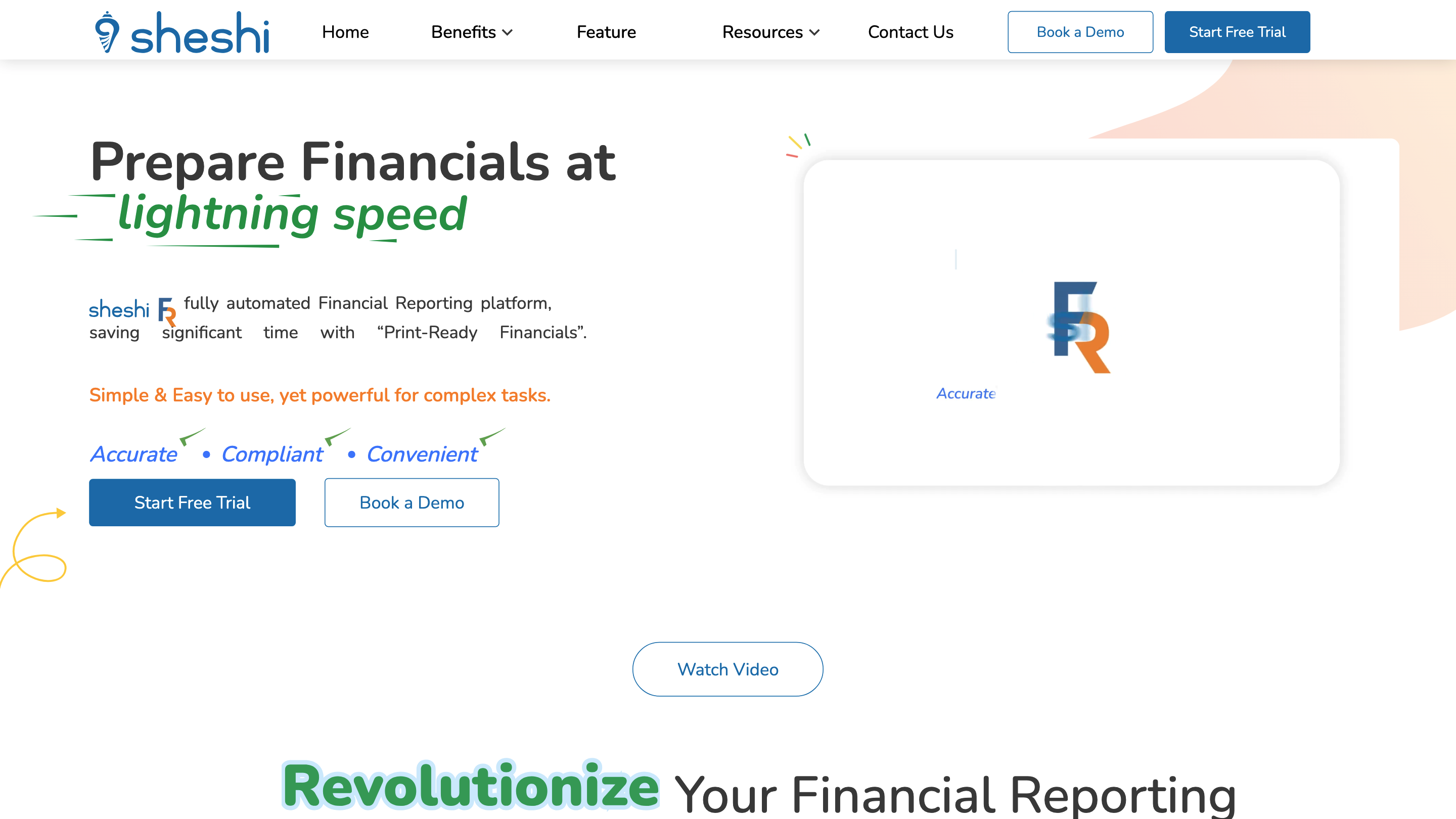Go to the Home menu item
This screenshot has height=819, width=1456.
pyautogui.click(x=345, y=32)
